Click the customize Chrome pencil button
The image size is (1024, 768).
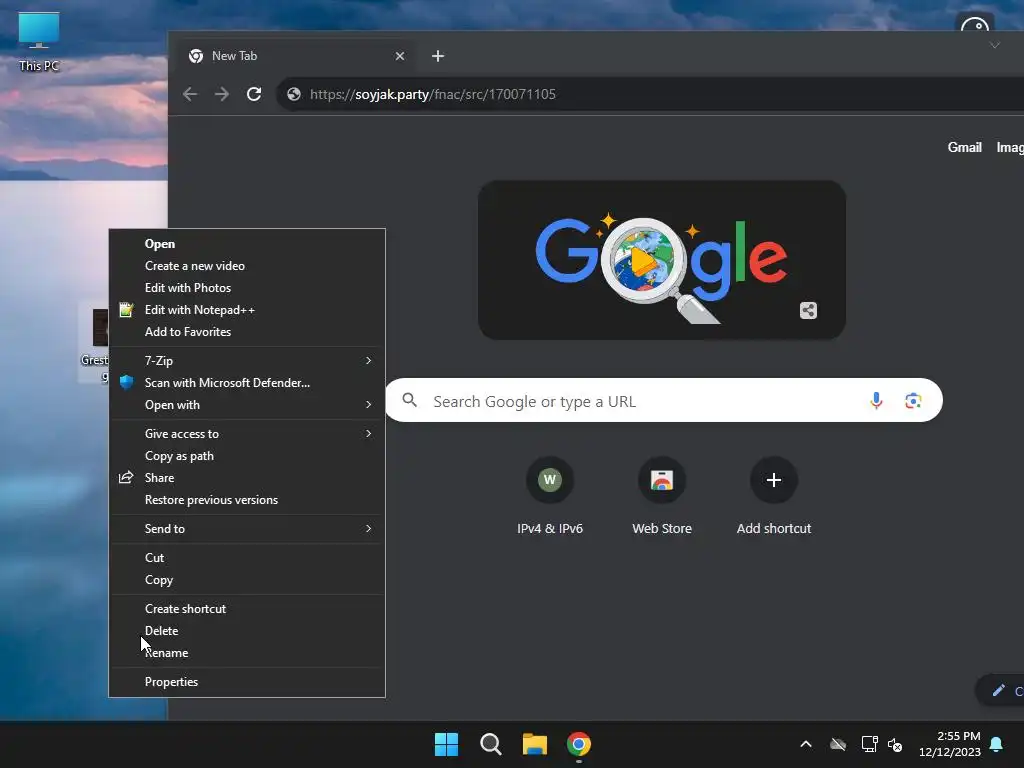tap(1001, 690)
